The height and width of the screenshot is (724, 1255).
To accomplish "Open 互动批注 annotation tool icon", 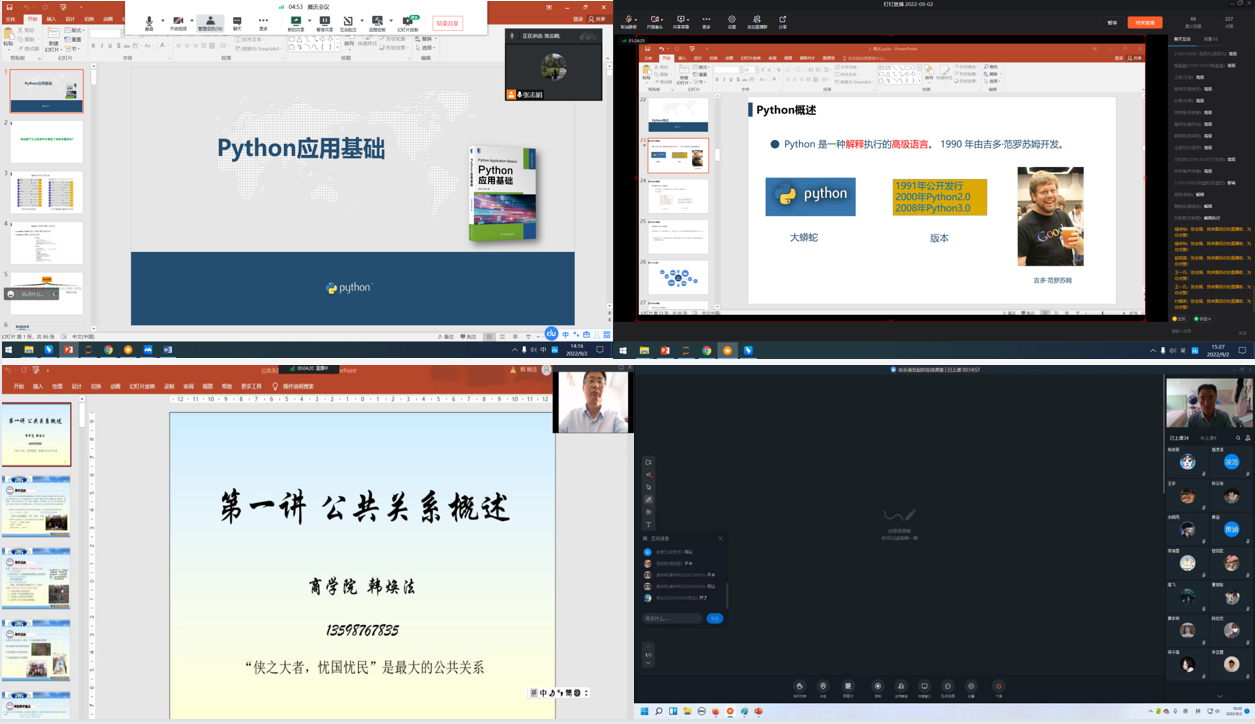I will (x=348, y=21).
